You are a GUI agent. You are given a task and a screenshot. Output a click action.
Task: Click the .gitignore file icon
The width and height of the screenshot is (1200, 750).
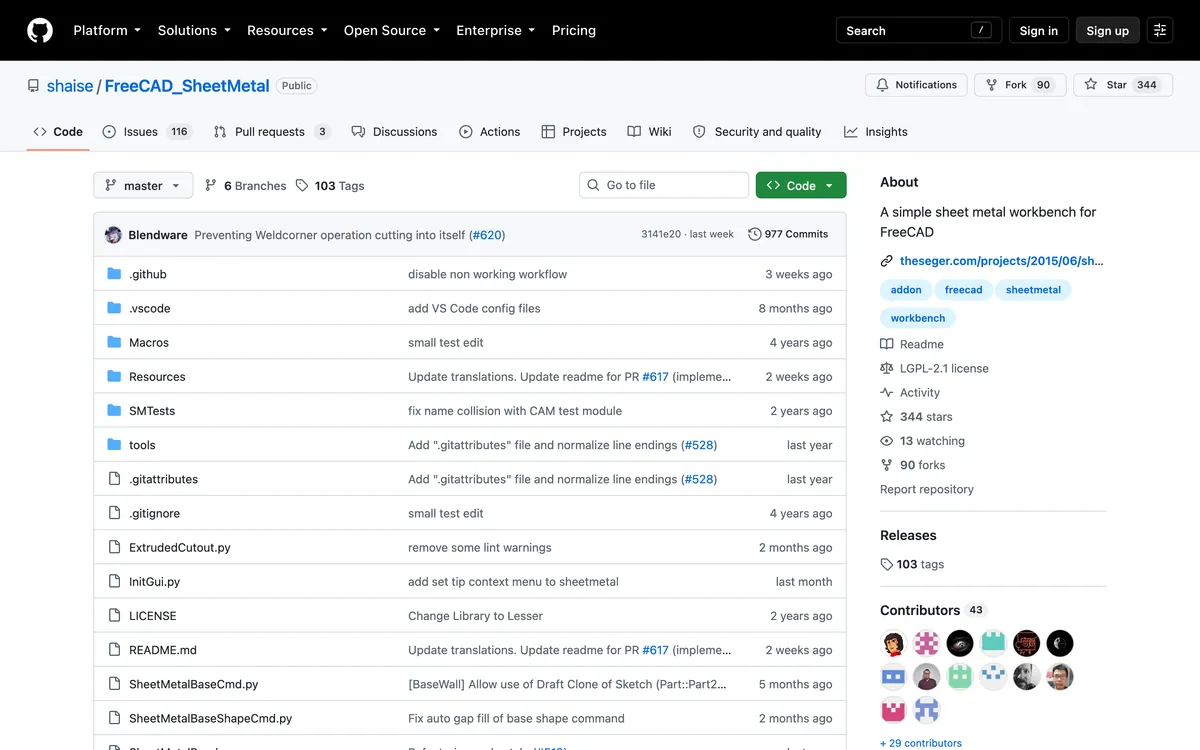click(114, 513)
